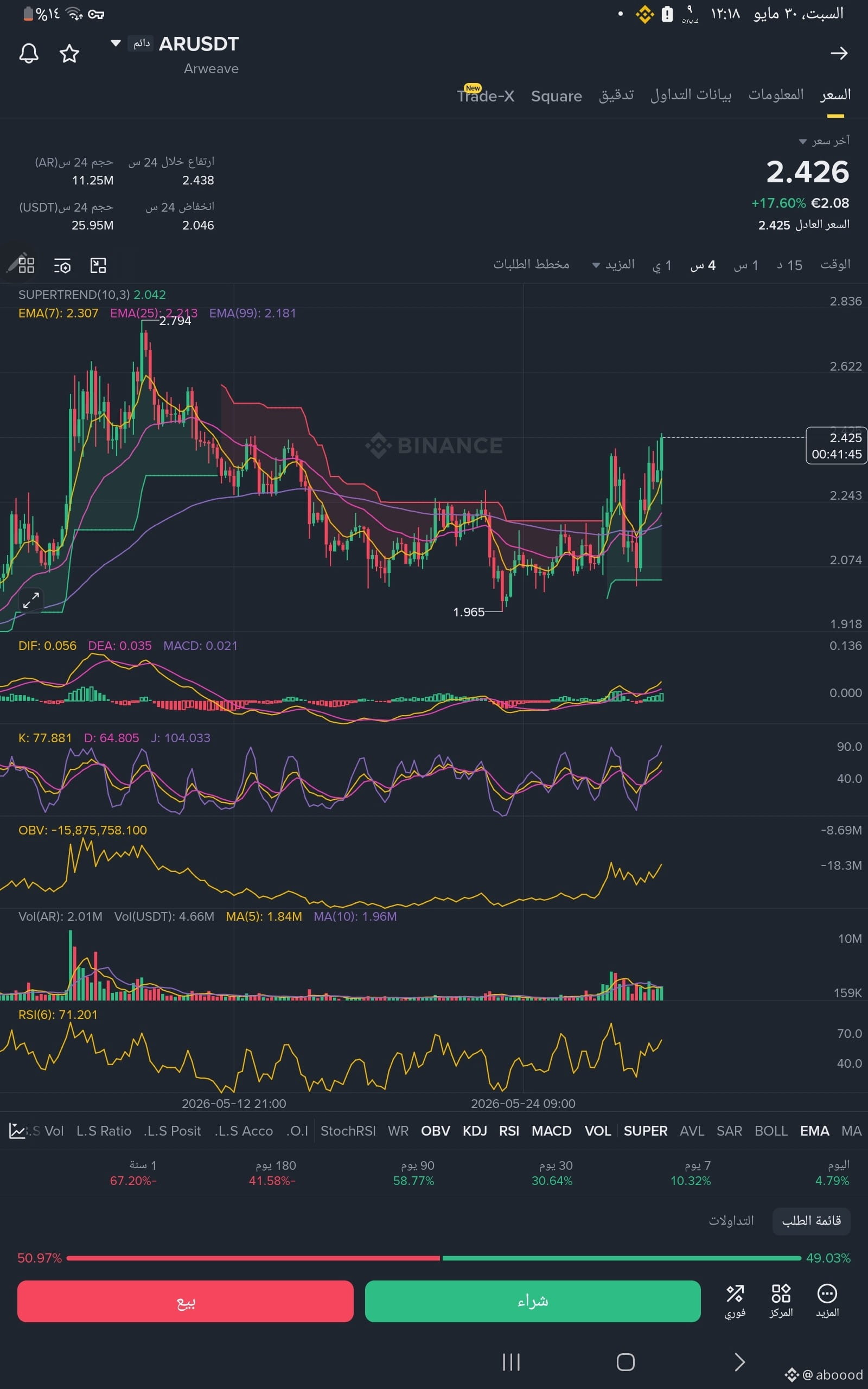Open التداولات trades tab

(731, 1220)
